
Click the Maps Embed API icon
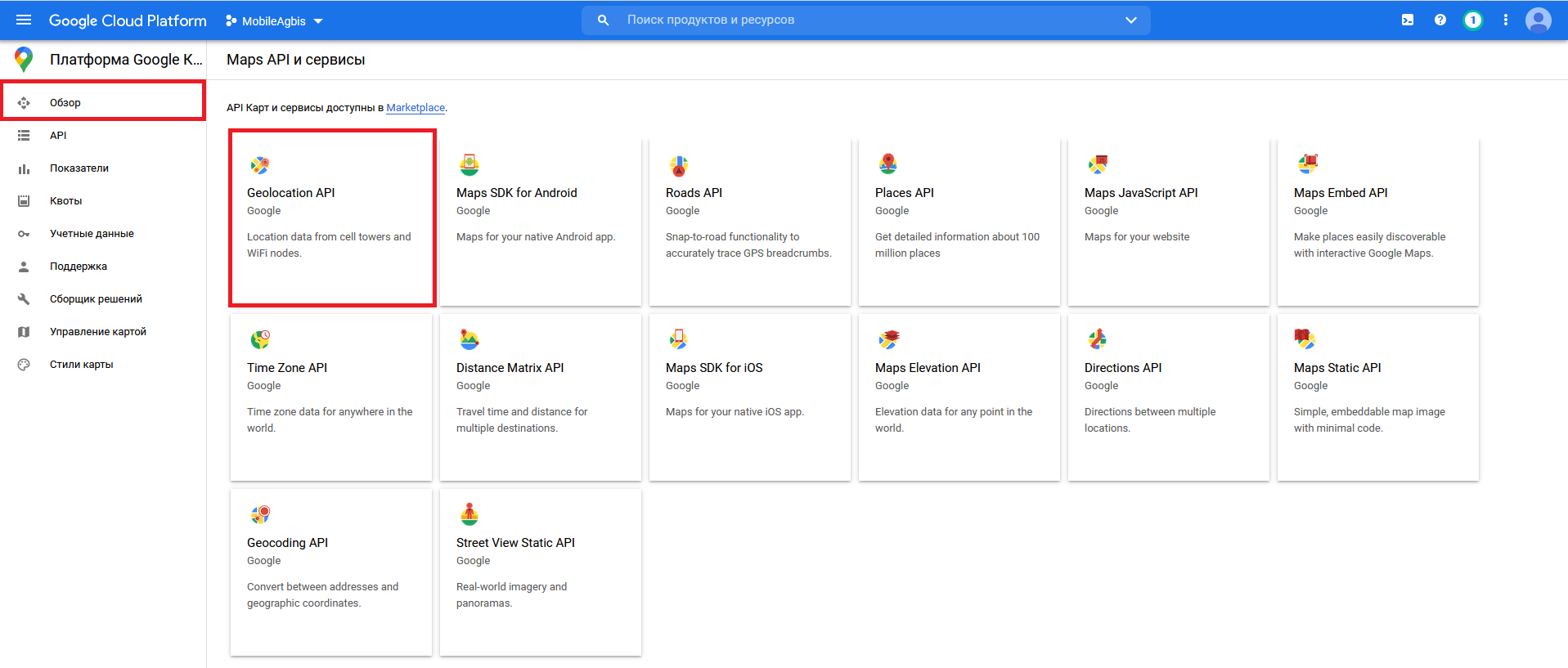(x=1307, y=164)
